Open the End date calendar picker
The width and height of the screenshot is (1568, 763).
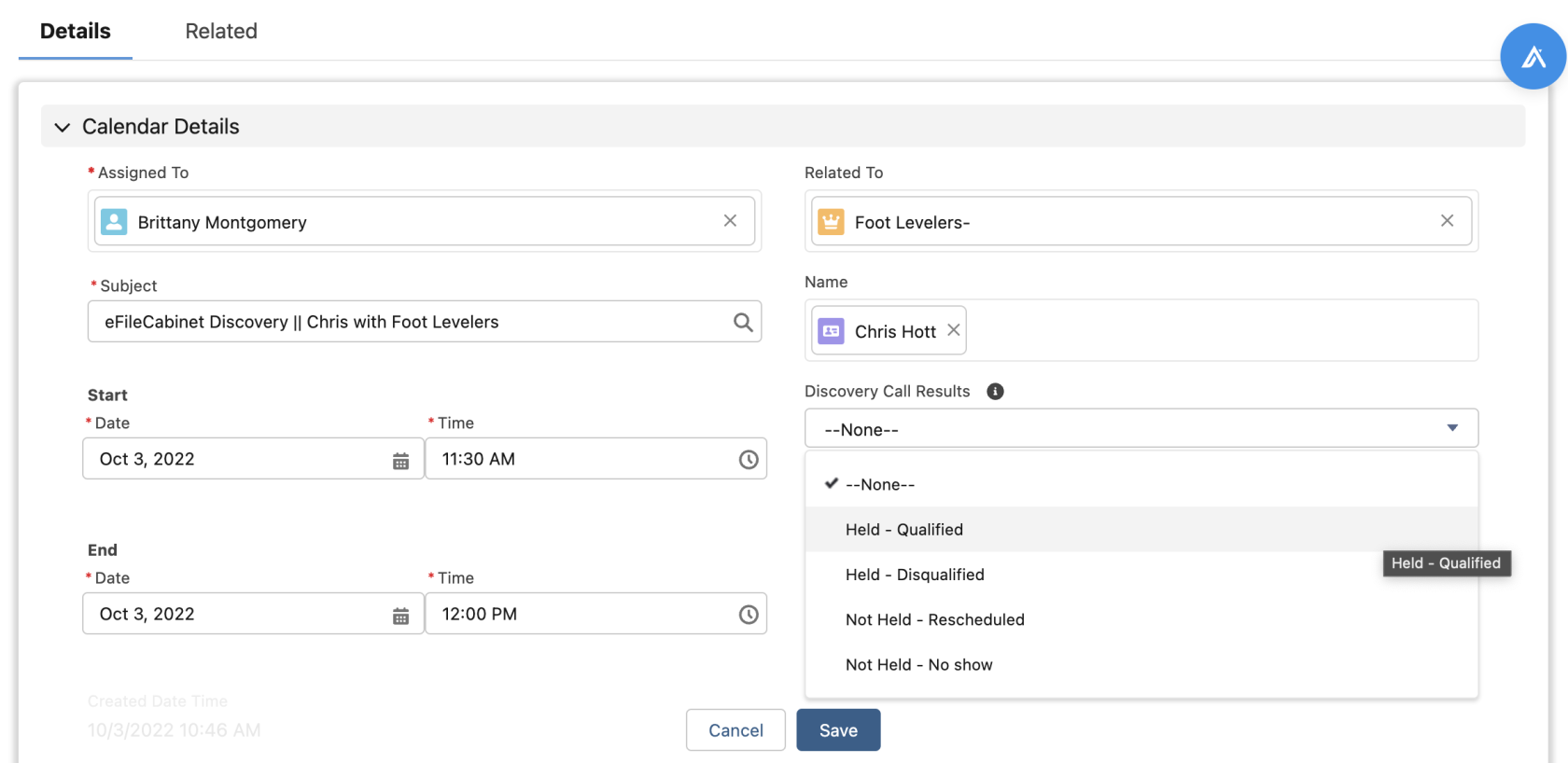[x=400, y=615]
